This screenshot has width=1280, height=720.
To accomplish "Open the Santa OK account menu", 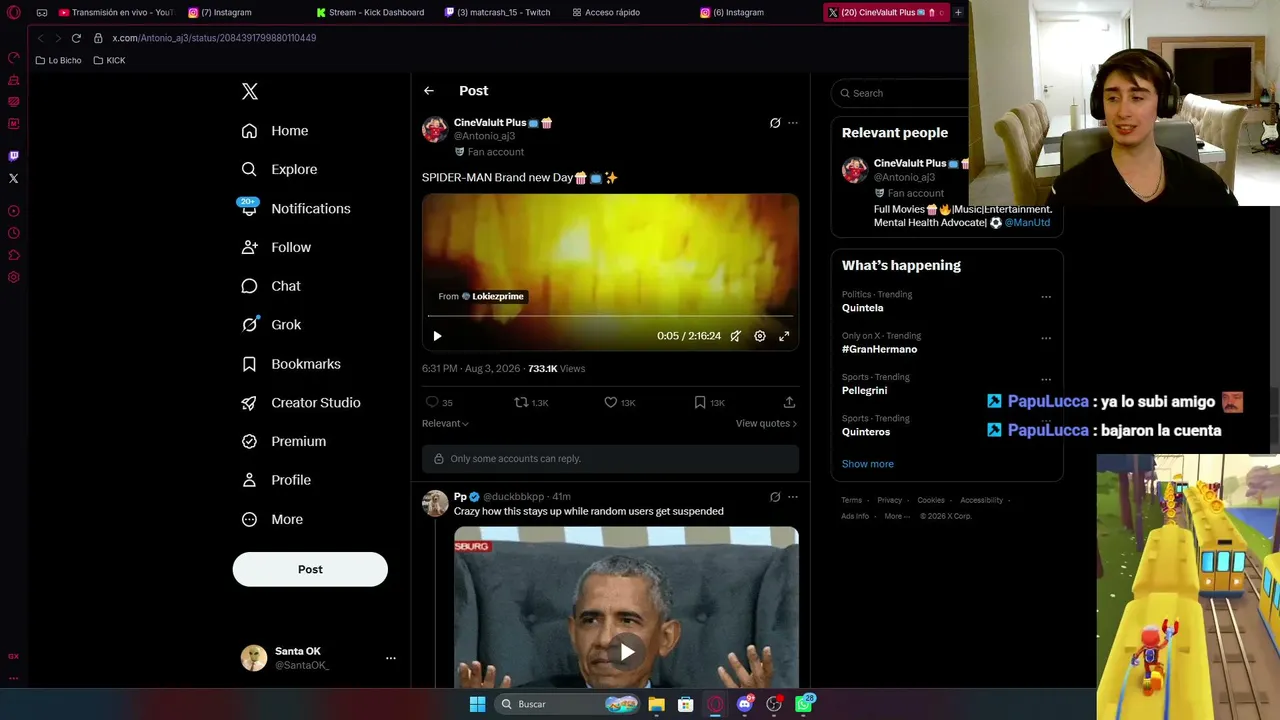I will click(x=320, y=658).
